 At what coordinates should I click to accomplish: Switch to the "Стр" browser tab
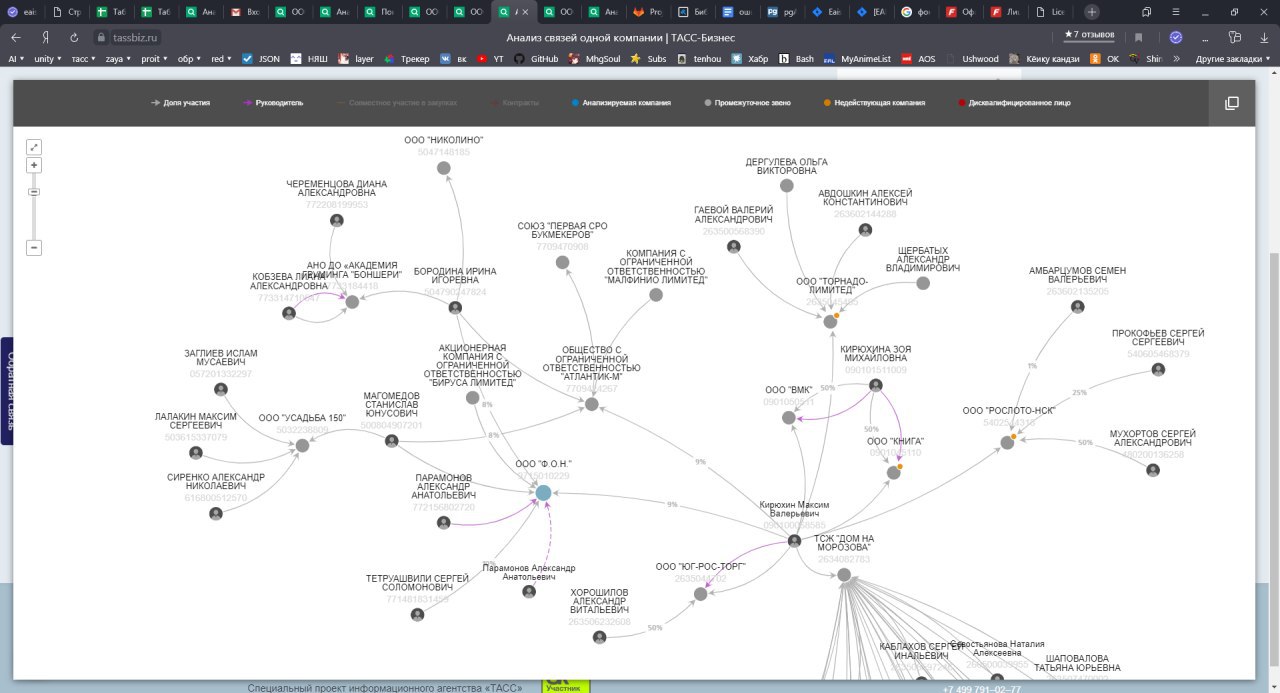tap(67, 12)
